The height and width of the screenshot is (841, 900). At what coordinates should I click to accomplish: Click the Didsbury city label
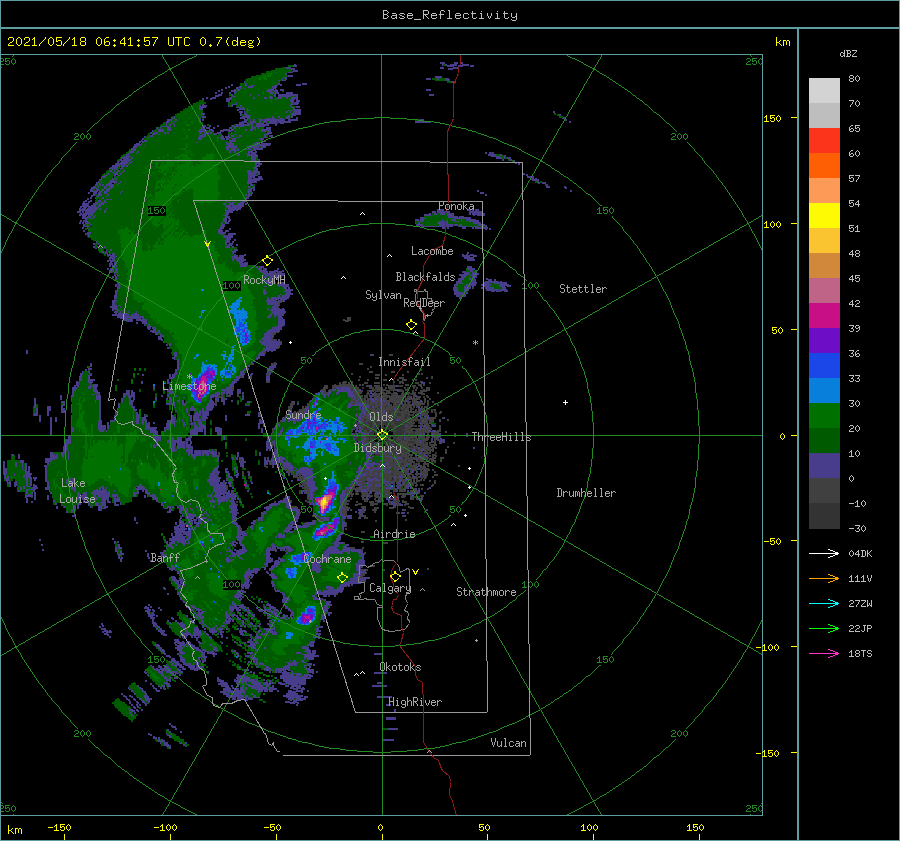point(378,448)
